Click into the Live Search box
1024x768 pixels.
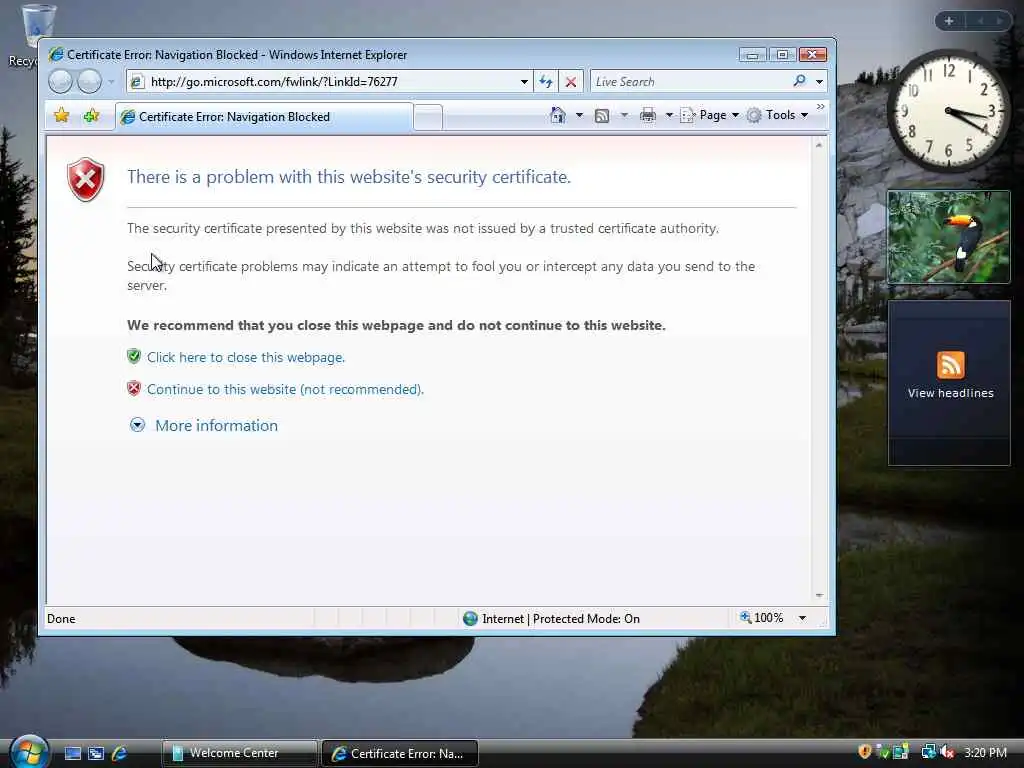click(x=690, y=82)
